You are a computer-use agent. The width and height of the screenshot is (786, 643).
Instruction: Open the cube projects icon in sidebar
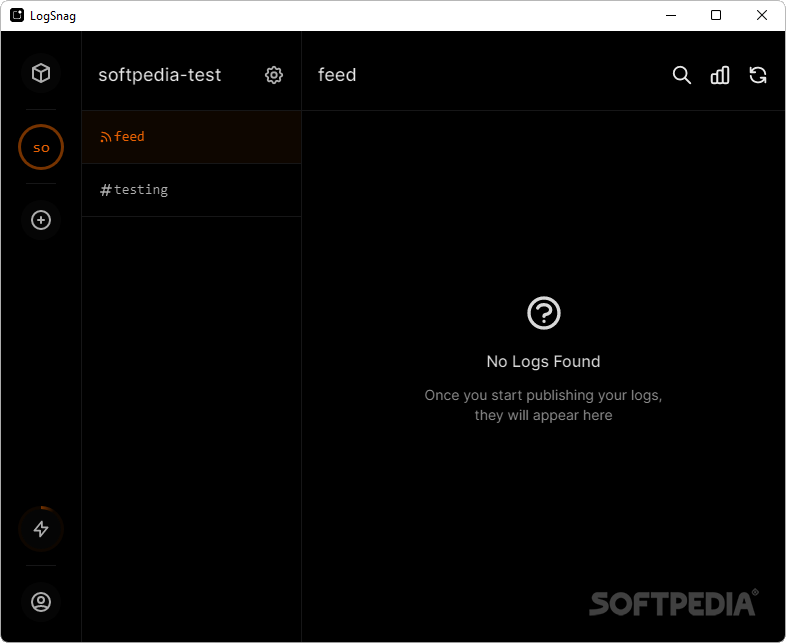(x=41, y=73)
